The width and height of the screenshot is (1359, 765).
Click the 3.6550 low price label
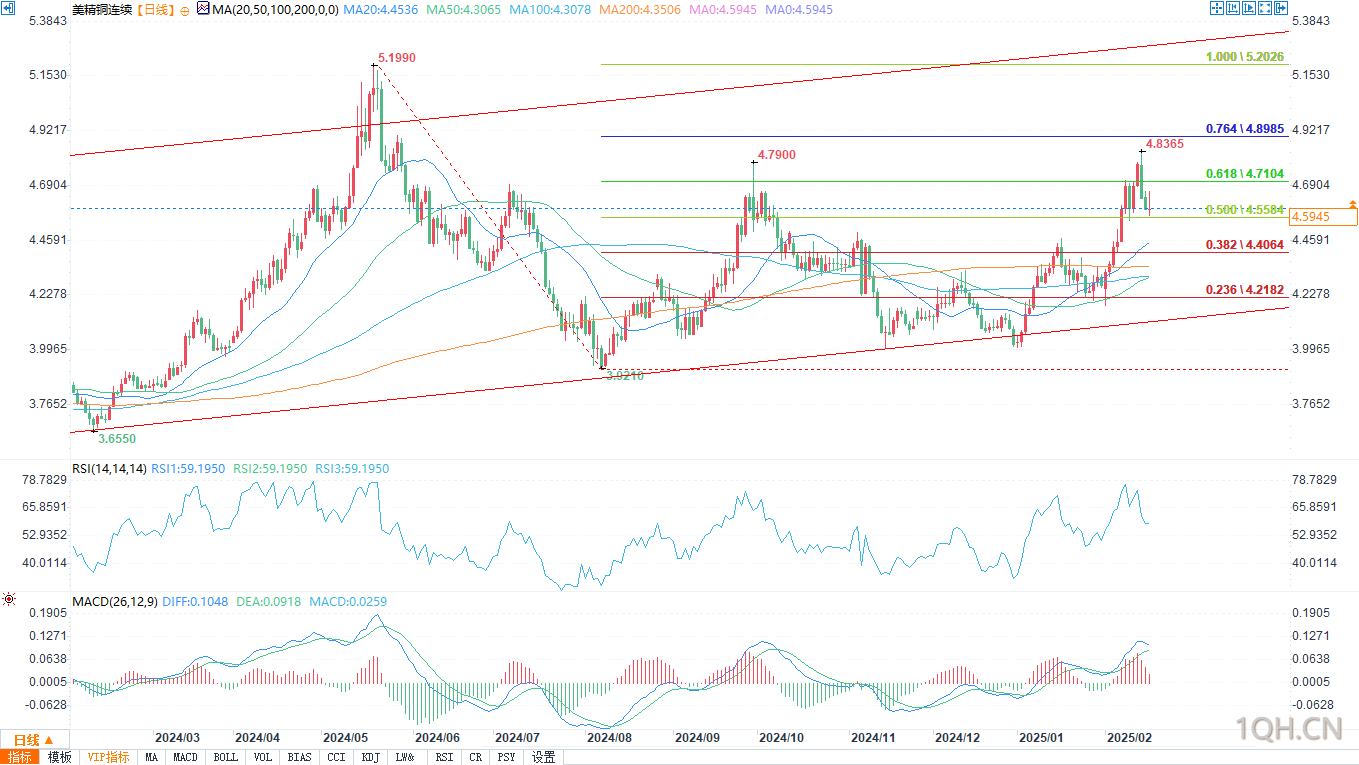coord(116,438)
